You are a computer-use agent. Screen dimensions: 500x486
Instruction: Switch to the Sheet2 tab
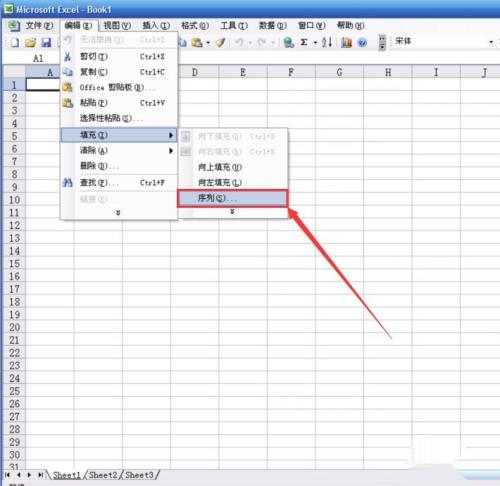tap(103, 475)
